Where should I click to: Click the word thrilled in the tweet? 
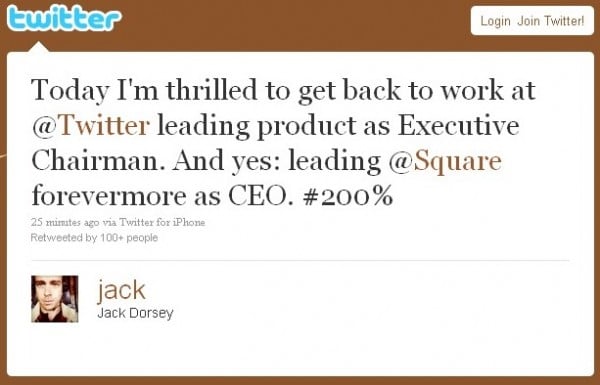(x=211, y=90)
